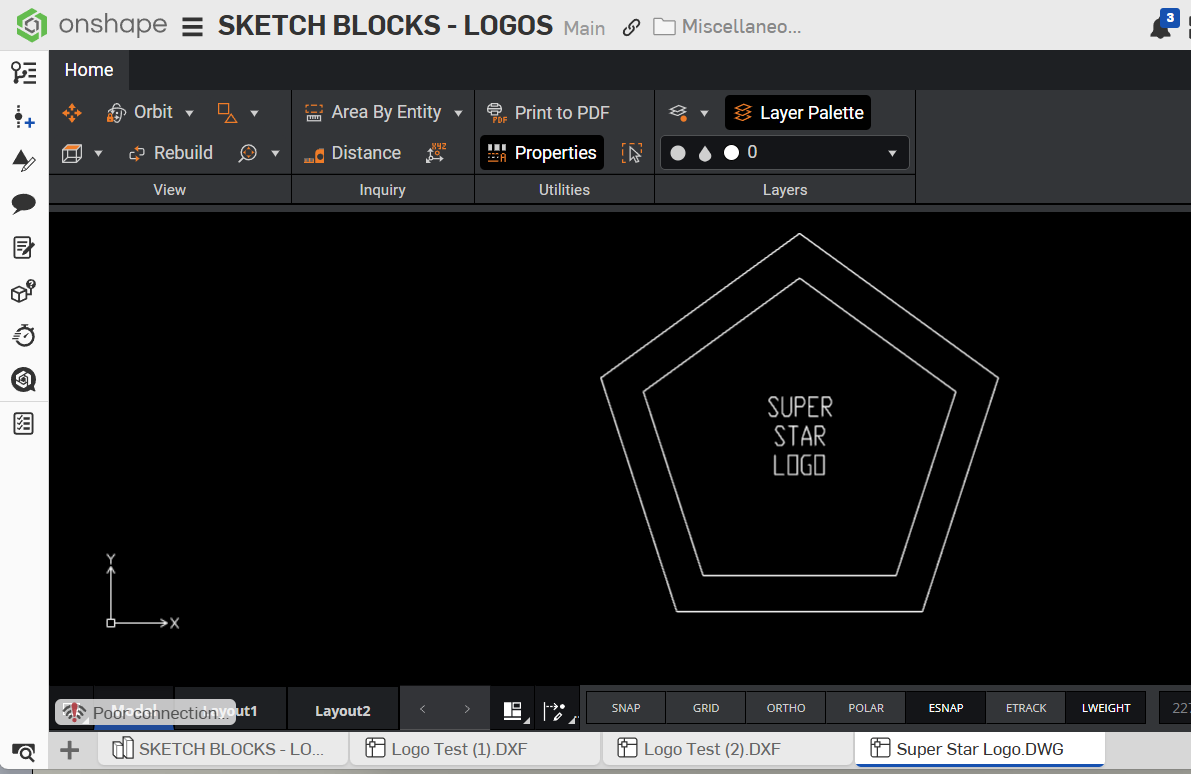Open the part properties cube icon
The width and height of the screenshot is (1191, 774).
click(24, 291)
